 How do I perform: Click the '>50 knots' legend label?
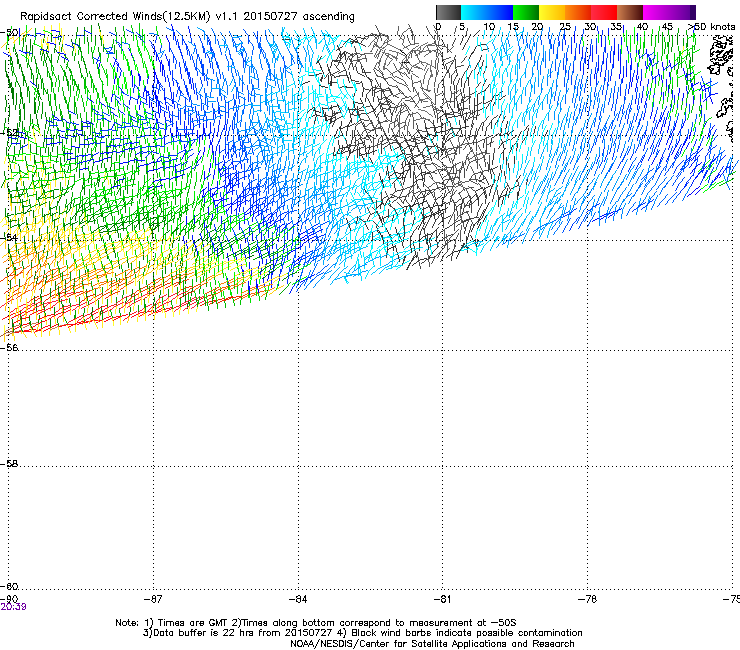pos(711,26)
